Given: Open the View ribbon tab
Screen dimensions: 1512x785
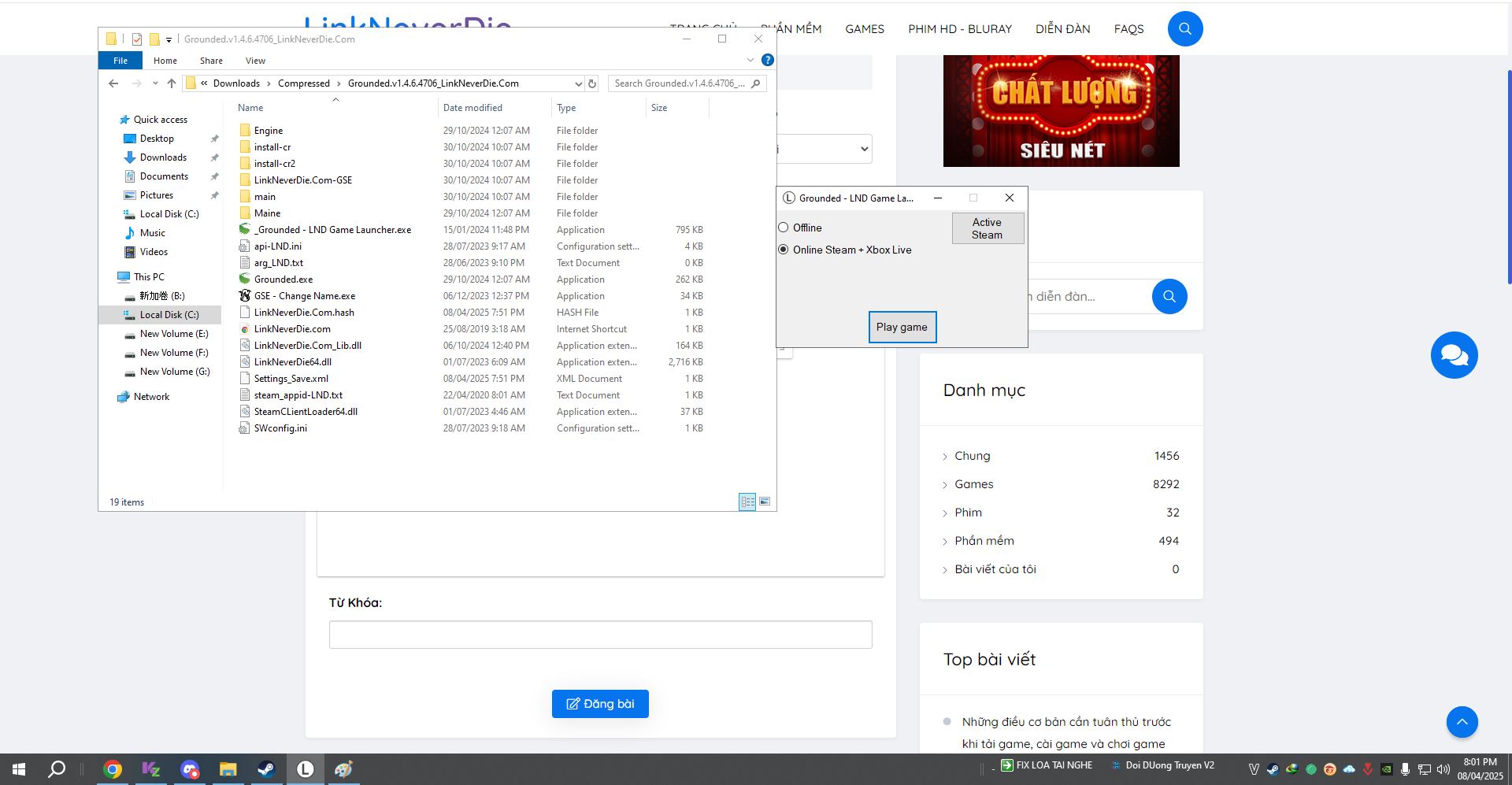Looking at the screenshot, I should 255,61.
